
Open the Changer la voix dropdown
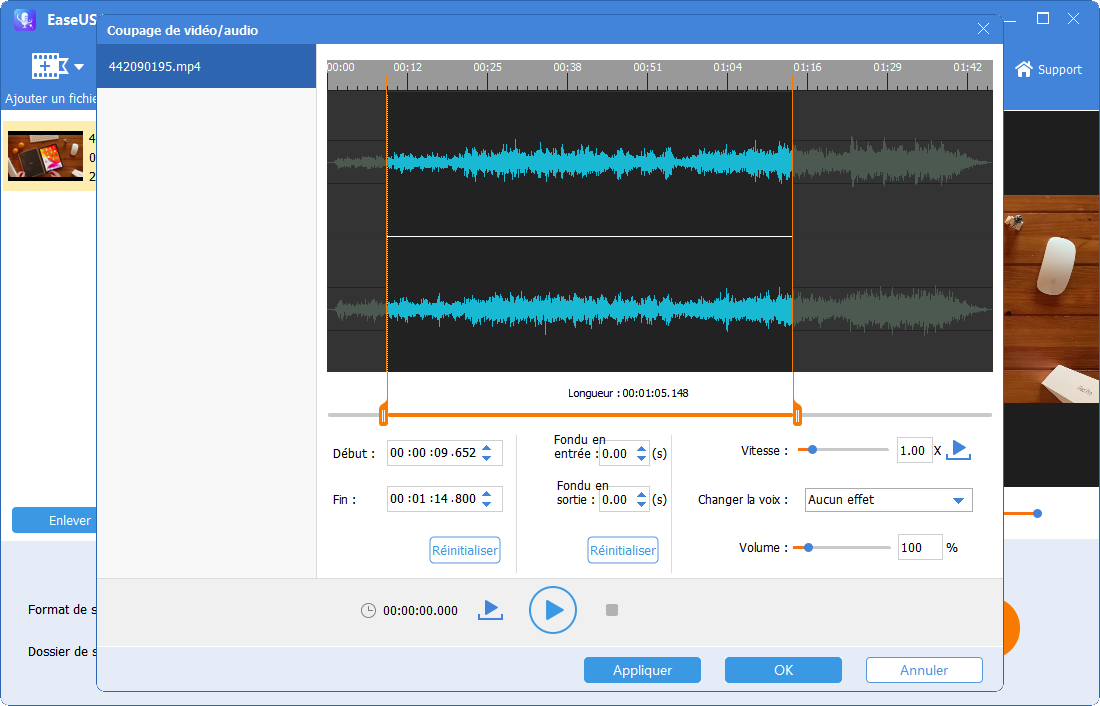pyautogui.click(x=888, y=500)
